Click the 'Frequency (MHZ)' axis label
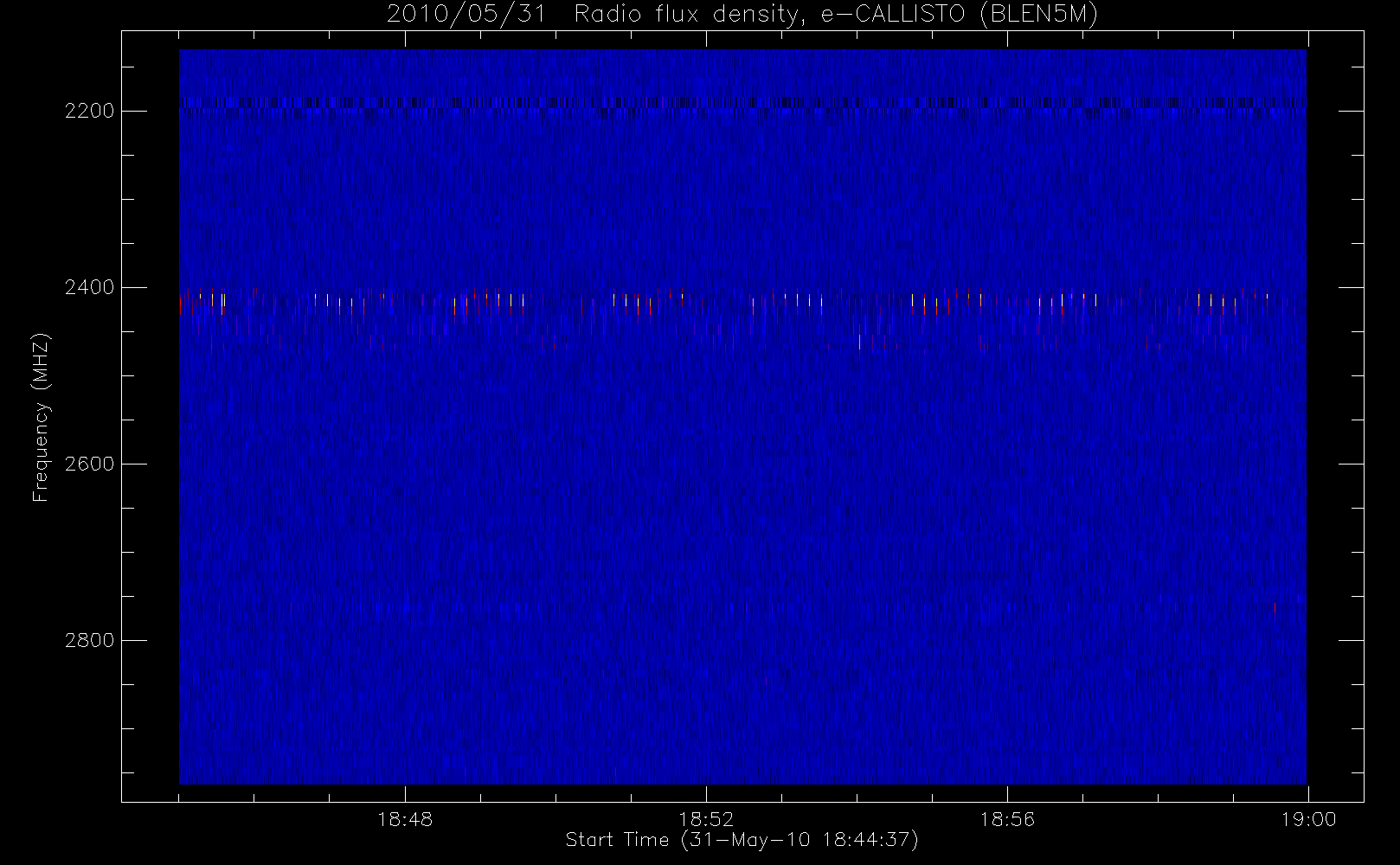This screenshot has height=865, width=1400. tap(41, 418)
